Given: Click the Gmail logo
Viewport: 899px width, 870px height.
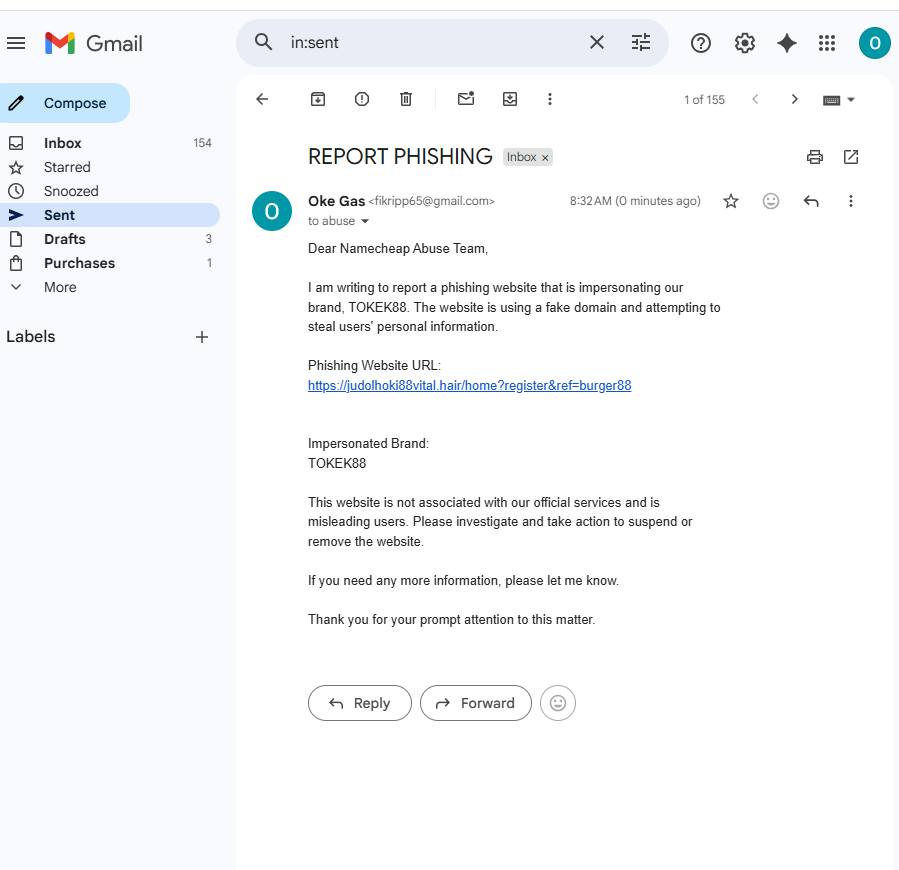Looking at the screenshot, I should [94, 43].
